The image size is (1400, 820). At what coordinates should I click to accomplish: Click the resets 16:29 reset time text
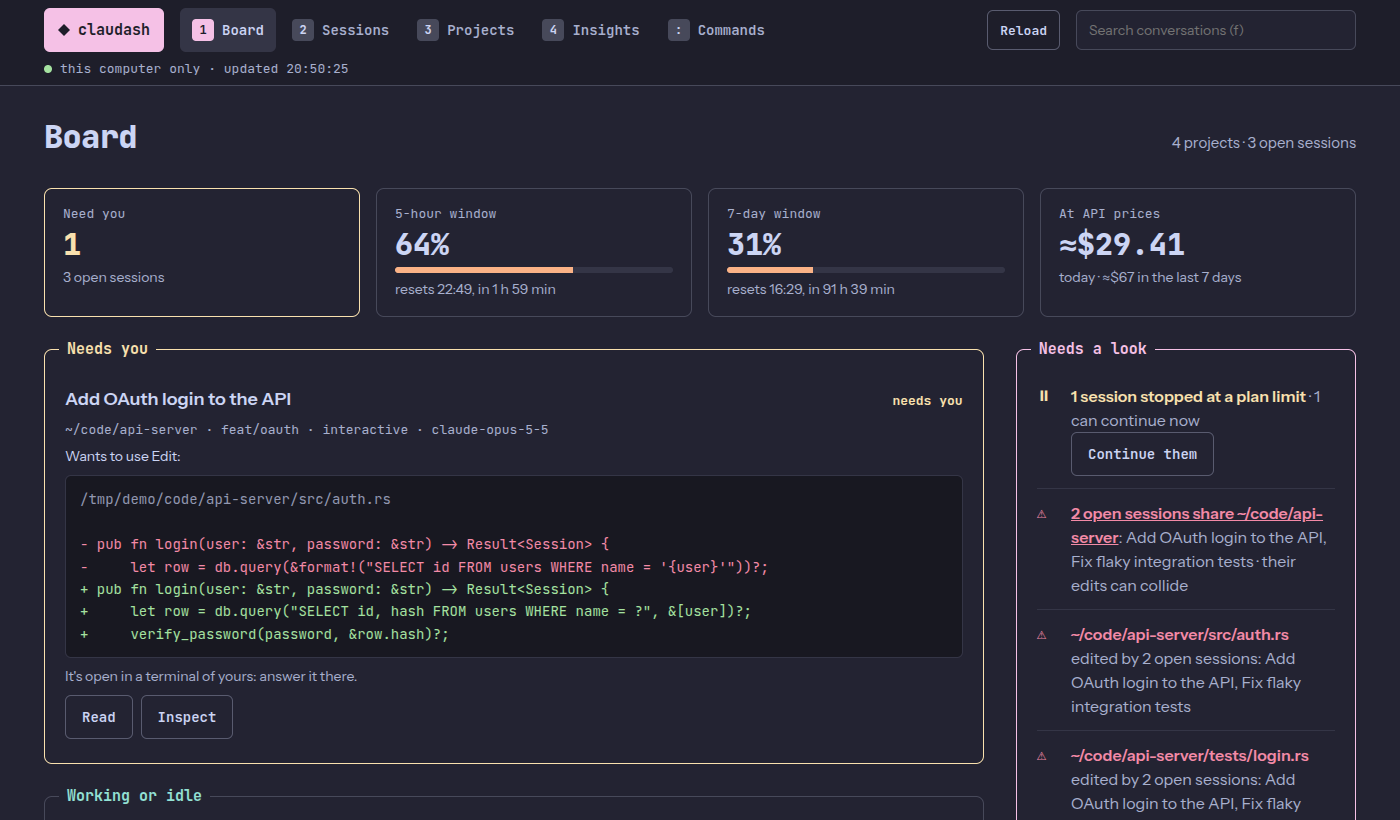(x=811, y=289)
